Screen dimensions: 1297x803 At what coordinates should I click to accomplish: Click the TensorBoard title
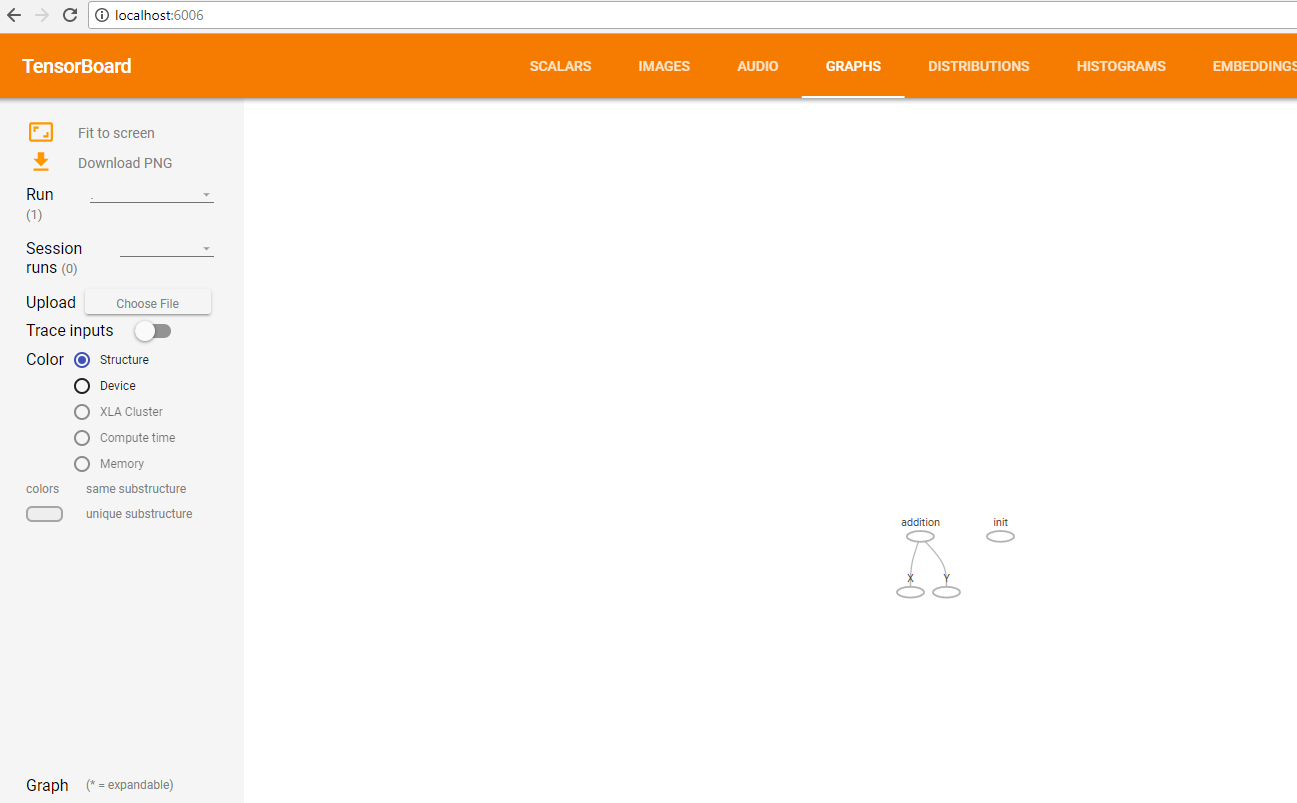(77, 66)
